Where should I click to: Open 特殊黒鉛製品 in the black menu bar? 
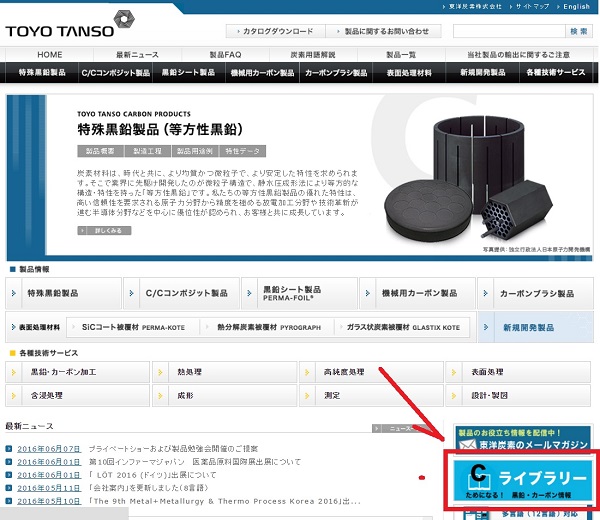(x=42, y=72)
